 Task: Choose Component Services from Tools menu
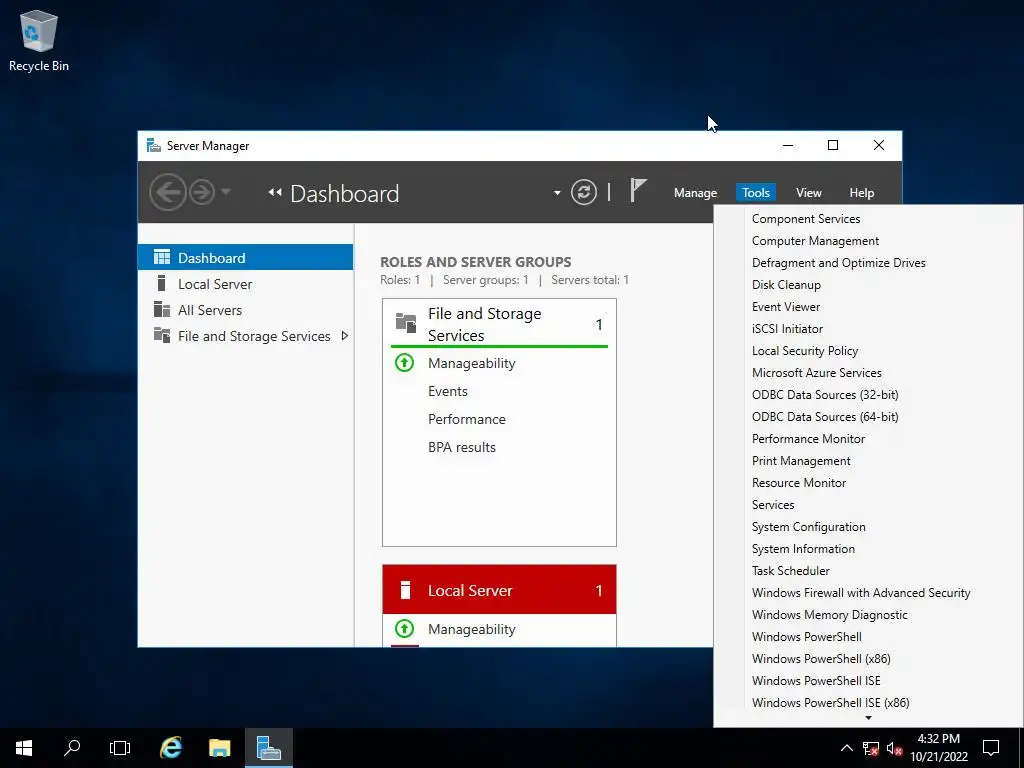coord(868,219)
